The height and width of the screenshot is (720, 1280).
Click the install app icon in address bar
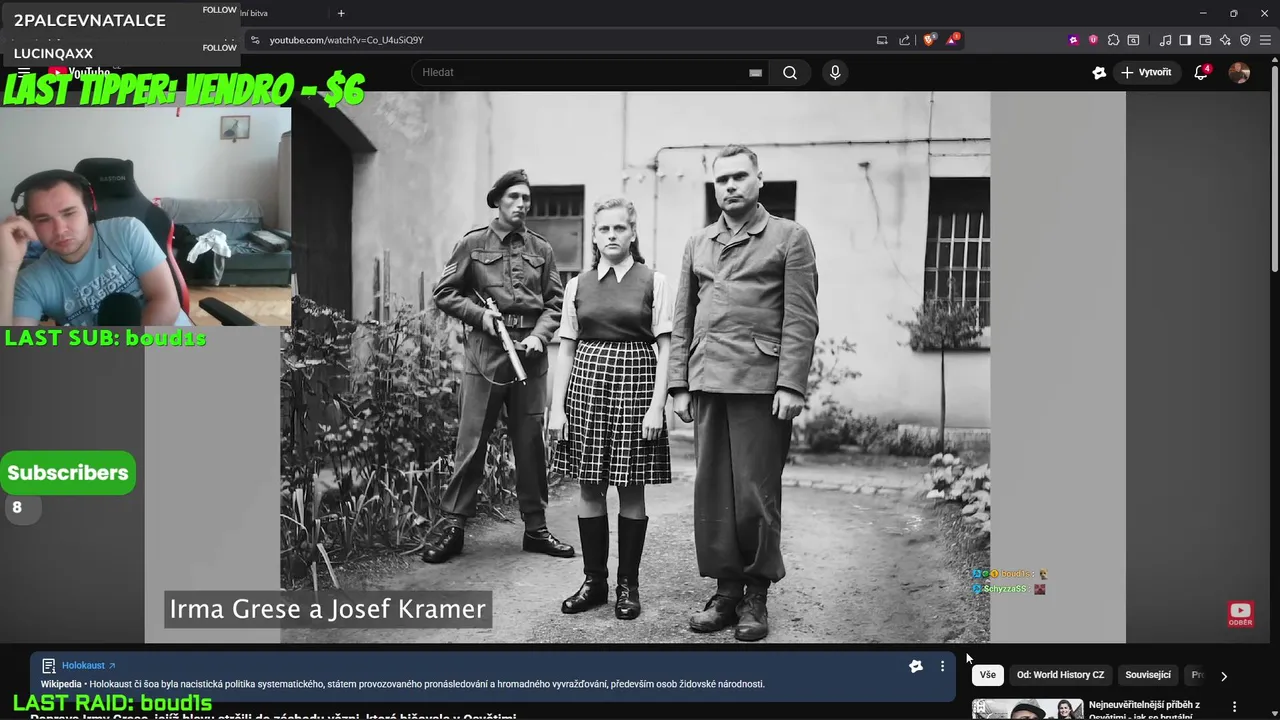tap(882, 40)
